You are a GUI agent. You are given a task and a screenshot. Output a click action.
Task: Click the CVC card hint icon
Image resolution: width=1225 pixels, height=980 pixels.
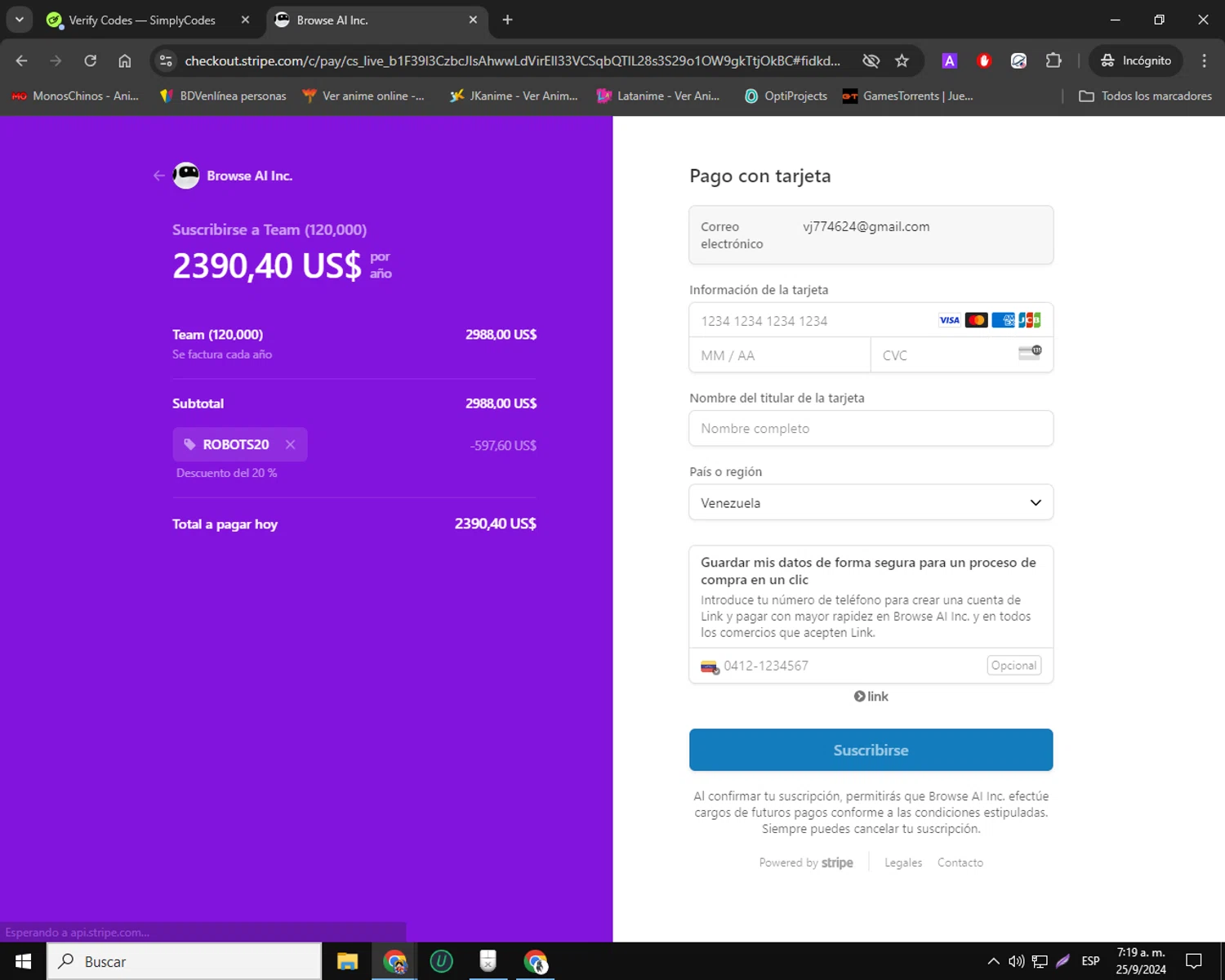(x=1030, y=352)
